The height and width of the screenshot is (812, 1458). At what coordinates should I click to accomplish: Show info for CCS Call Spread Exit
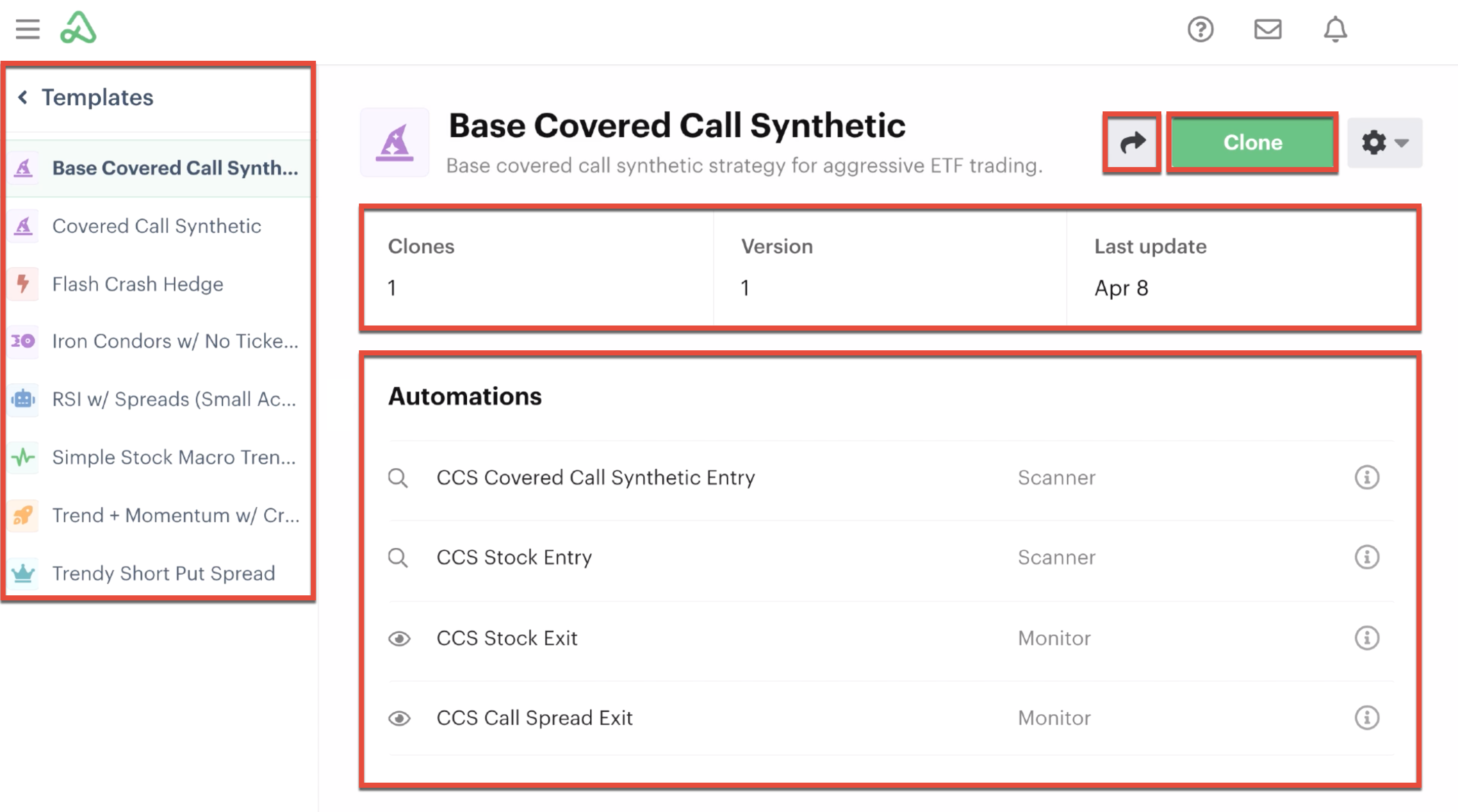click(x=1366, y=718)
